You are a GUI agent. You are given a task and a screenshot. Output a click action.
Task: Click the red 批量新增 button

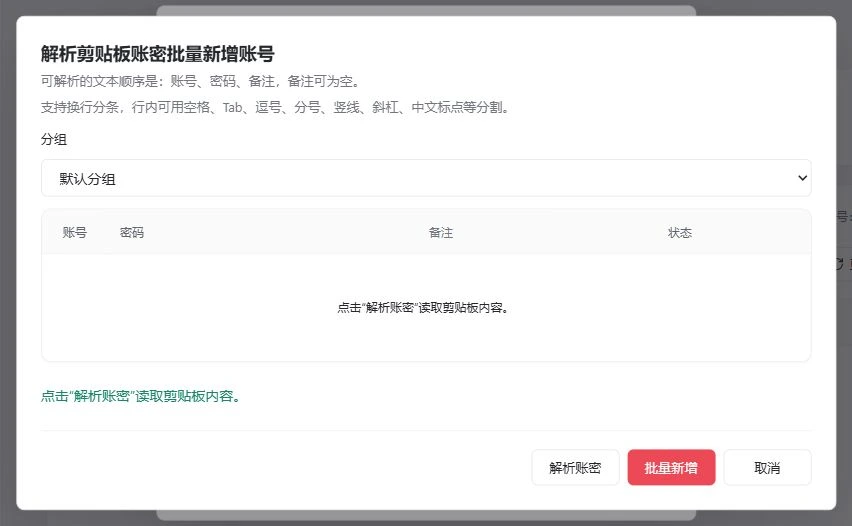[671, 467]
